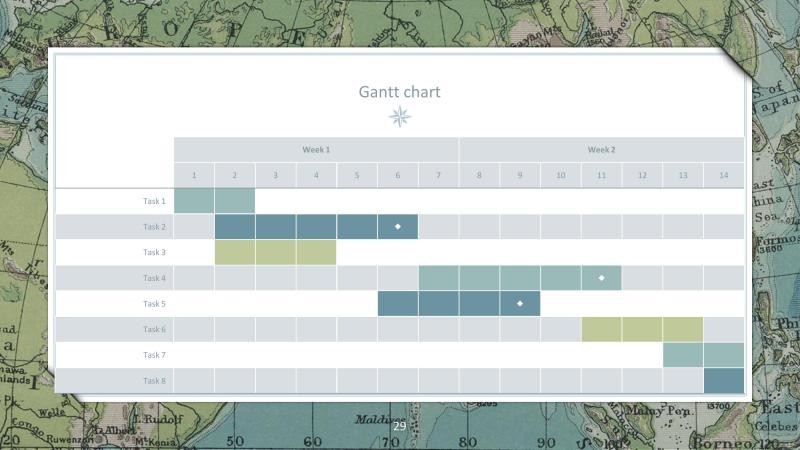Image resolution: width=800 pixels, height=450 pixels.
Task: Select the Week 2 header
Action: click(x=601, y=150)
